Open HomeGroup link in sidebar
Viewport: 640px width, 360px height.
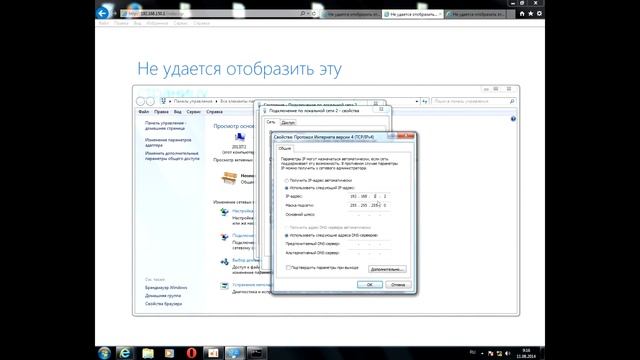(162, 296)
